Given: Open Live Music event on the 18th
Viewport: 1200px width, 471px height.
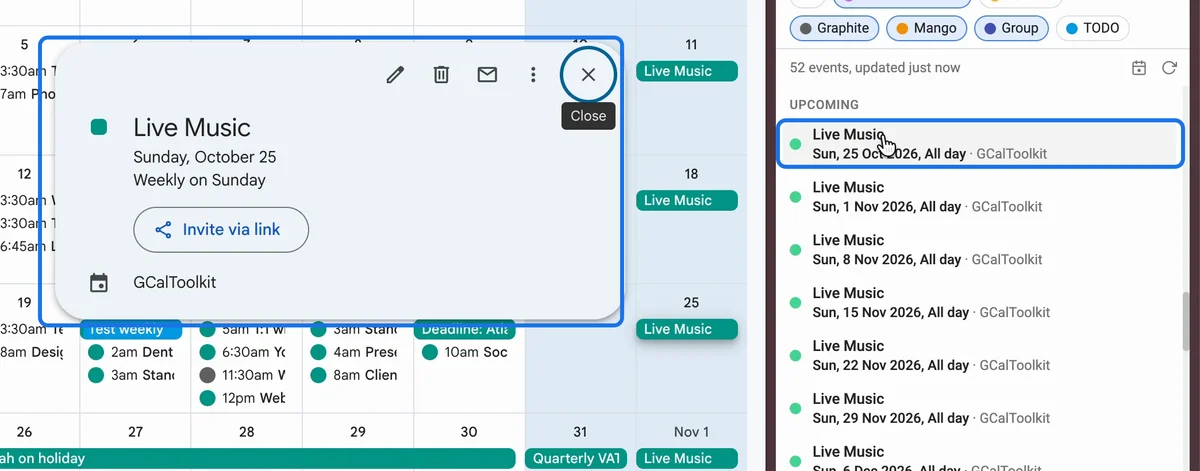Looking at the screenshot, I should 687,200.
